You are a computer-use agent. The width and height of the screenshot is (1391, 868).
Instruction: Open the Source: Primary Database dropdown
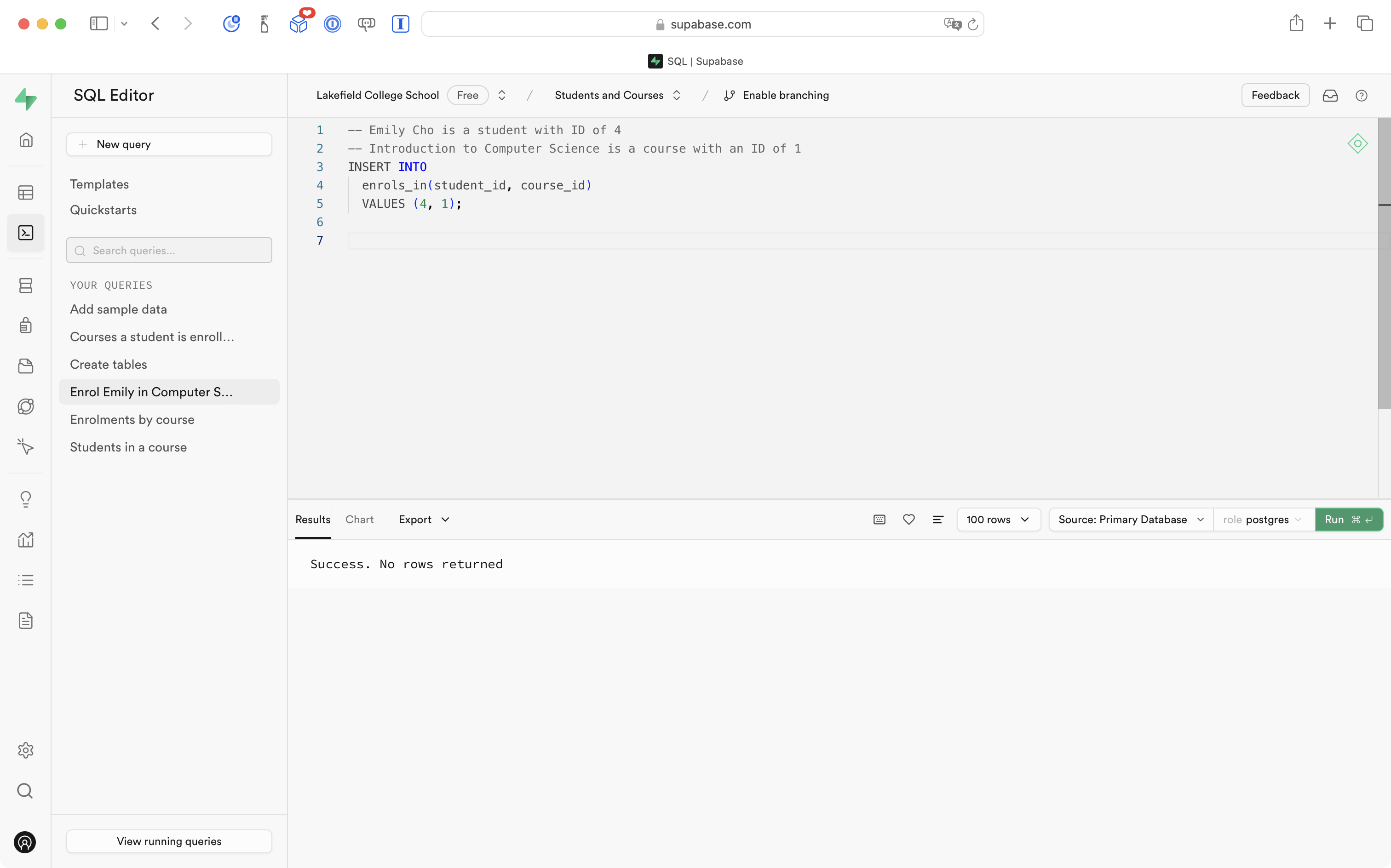(1129, 519)
